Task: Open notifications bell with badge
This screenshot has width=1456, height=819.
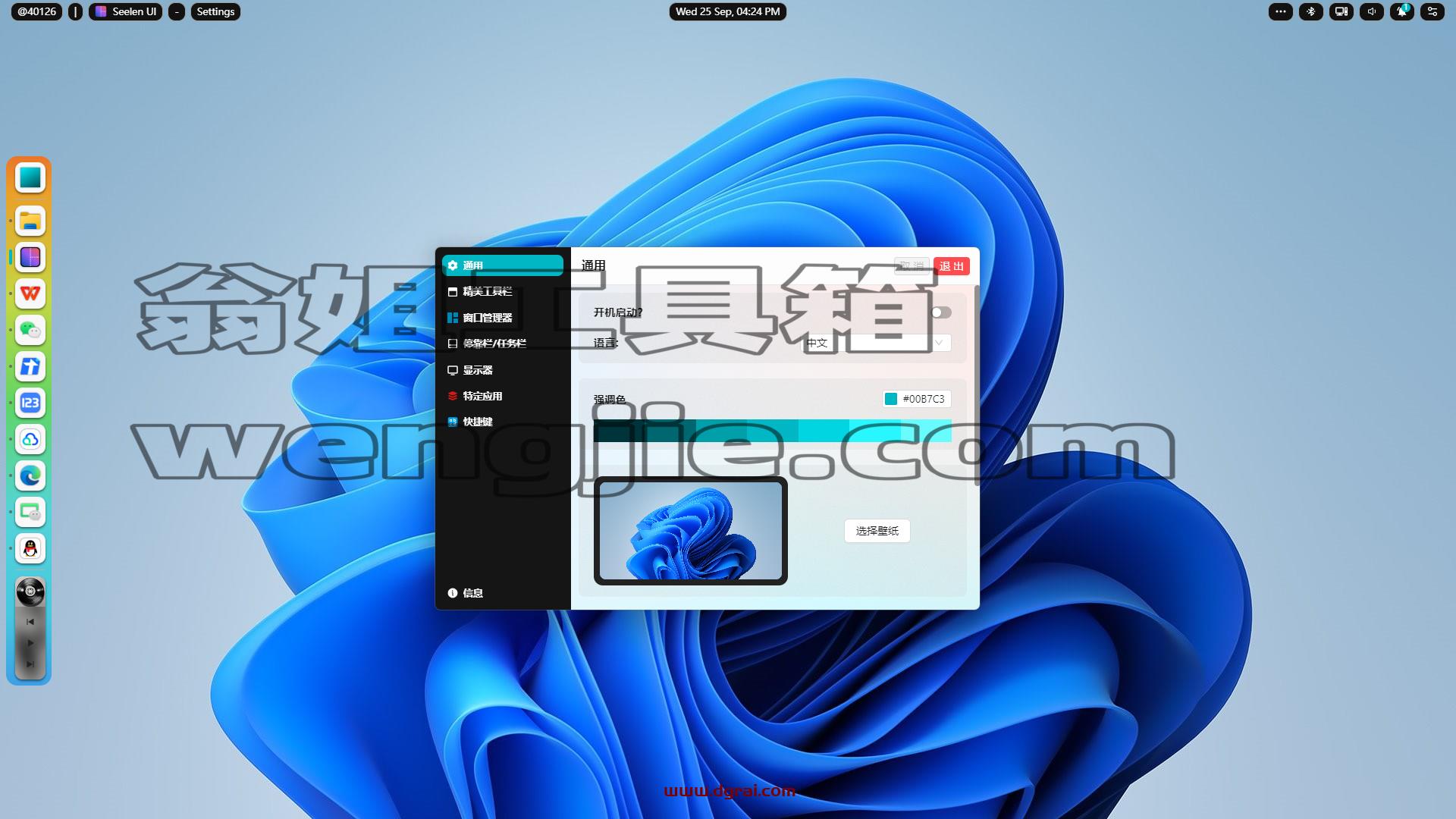Action: tap(1402, 11)
